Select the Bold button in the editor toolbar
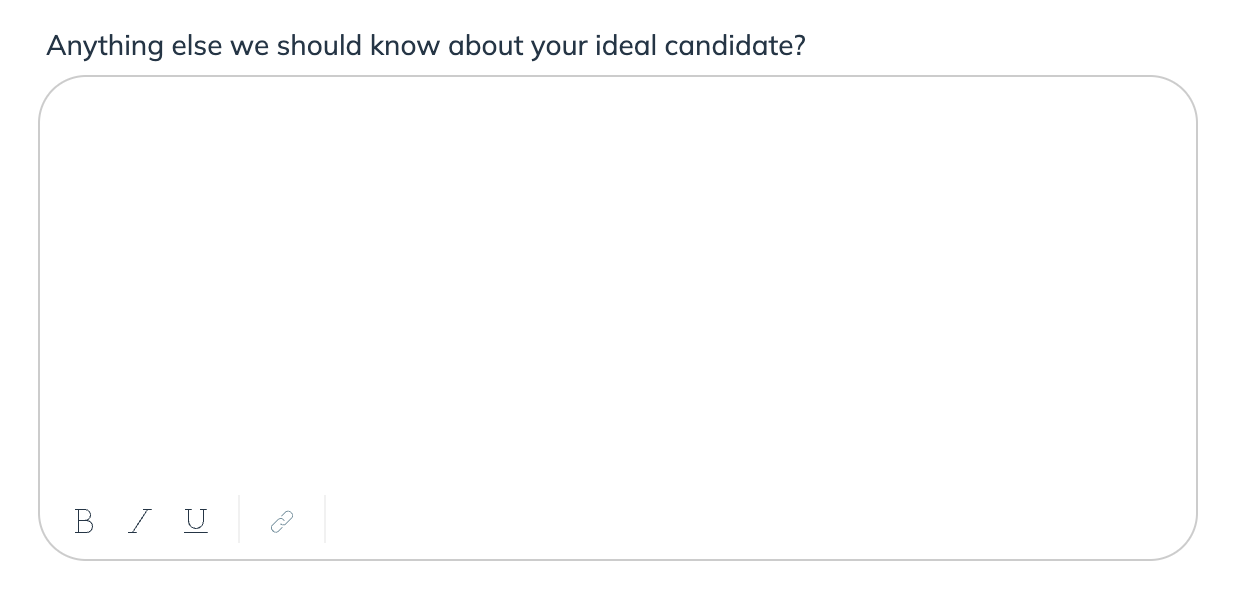The image size is (1238, 604). [x=85, y=521]
